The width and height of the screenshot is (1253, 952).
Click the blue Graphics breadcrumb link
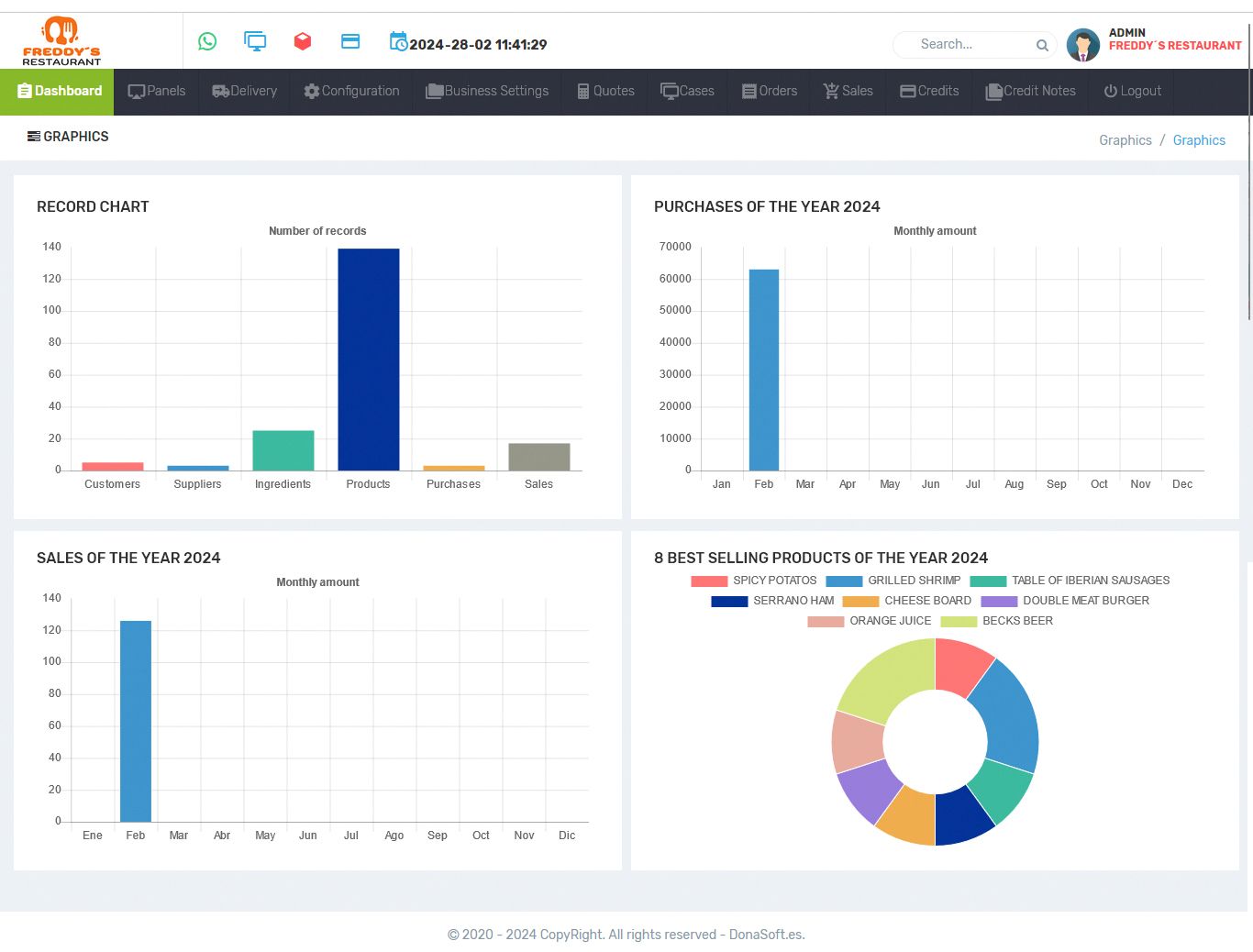tap(1199, 140)
